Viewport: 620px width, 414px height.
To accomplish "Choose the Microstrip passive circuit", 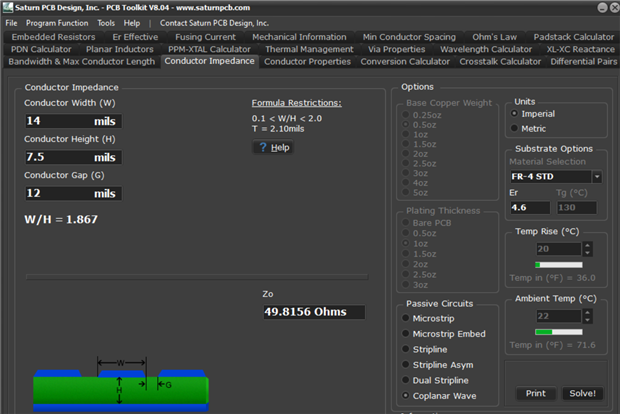I will click(405, 318).
